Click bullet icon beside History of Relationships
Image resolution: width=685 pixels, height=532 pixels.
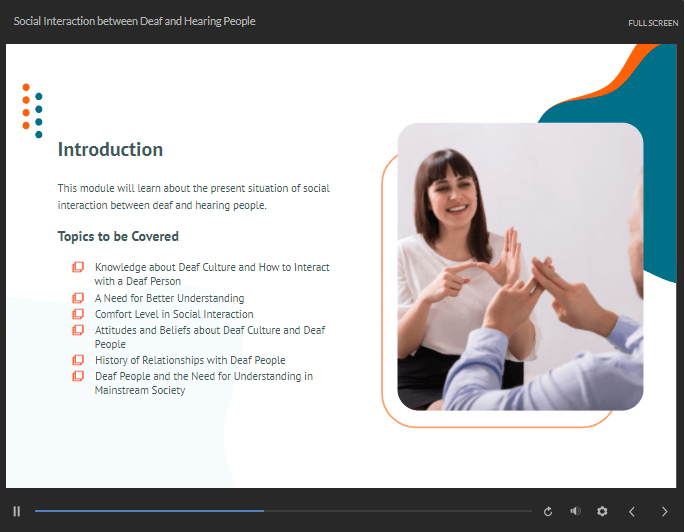tap(78, 360)
